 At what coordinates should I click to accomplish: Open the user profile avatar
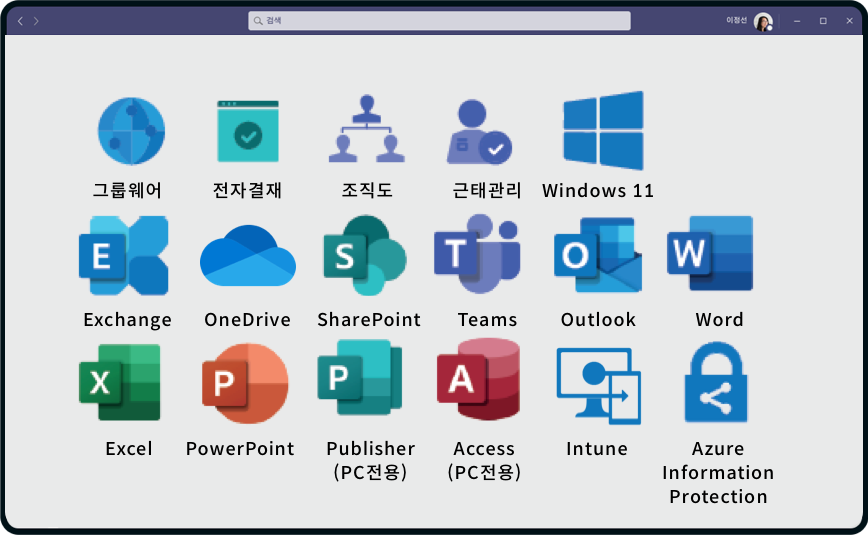[763, 22]
